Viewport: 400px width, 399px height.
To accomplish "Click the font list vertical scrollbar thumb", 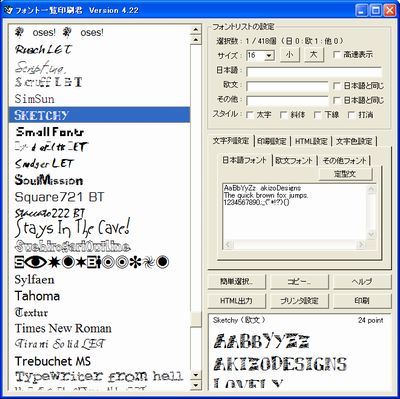I will 196,319.
